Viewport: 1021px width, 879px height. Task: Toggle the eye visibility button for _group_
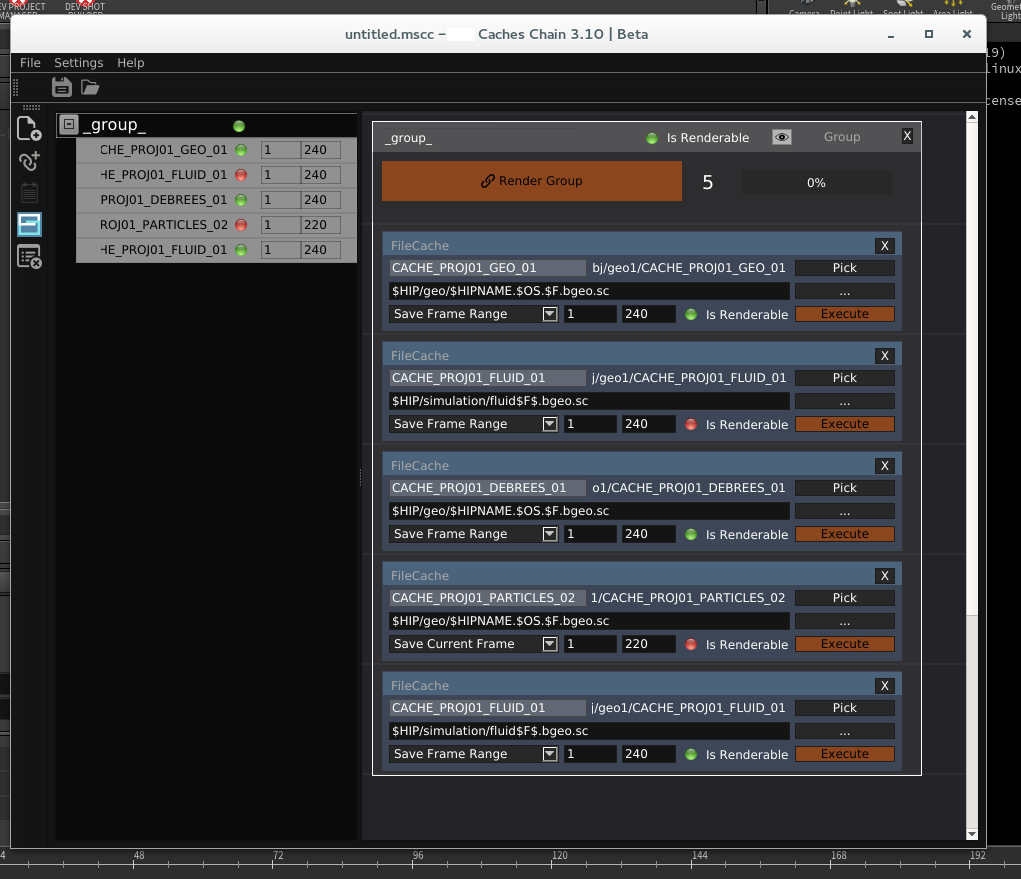point(782,137)
